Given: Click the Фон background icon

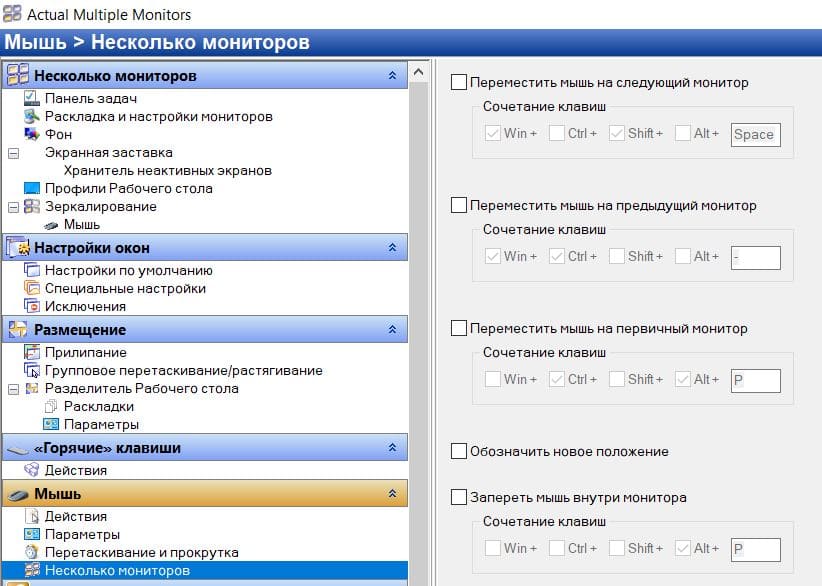Looking at the screenshot, I should (x=32, y=134).
